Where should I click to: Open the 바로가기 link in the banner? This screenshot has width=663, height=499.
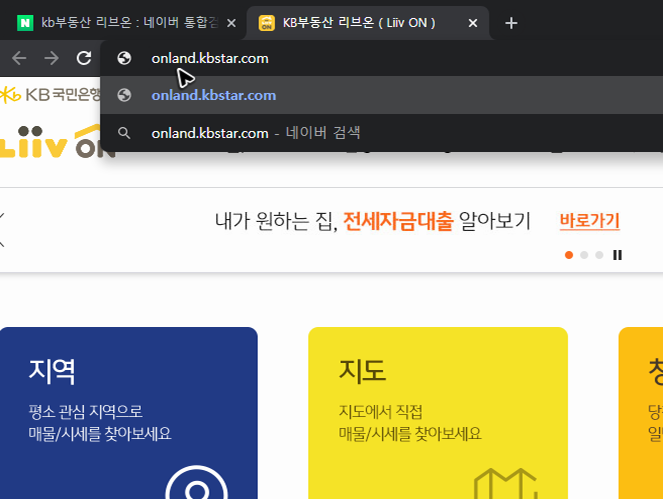(589, 221)
